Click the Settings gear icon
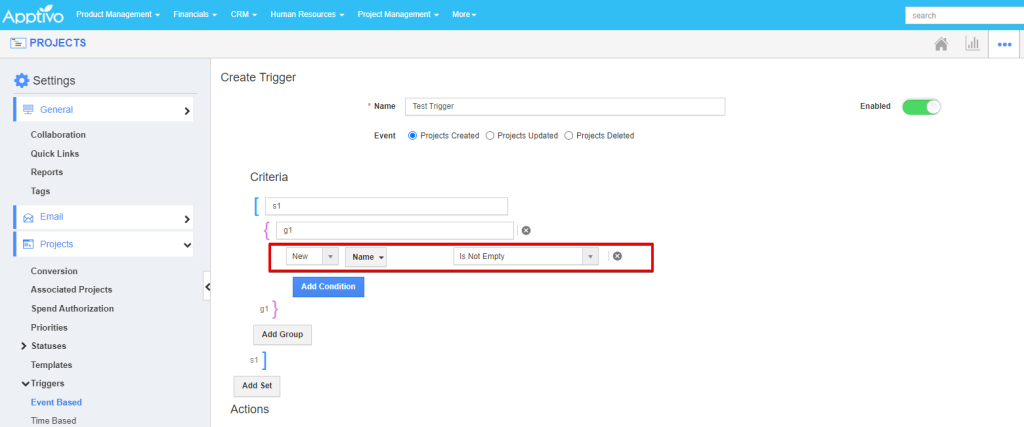This screenshot has height=427, width=1024. pos(21,80)
